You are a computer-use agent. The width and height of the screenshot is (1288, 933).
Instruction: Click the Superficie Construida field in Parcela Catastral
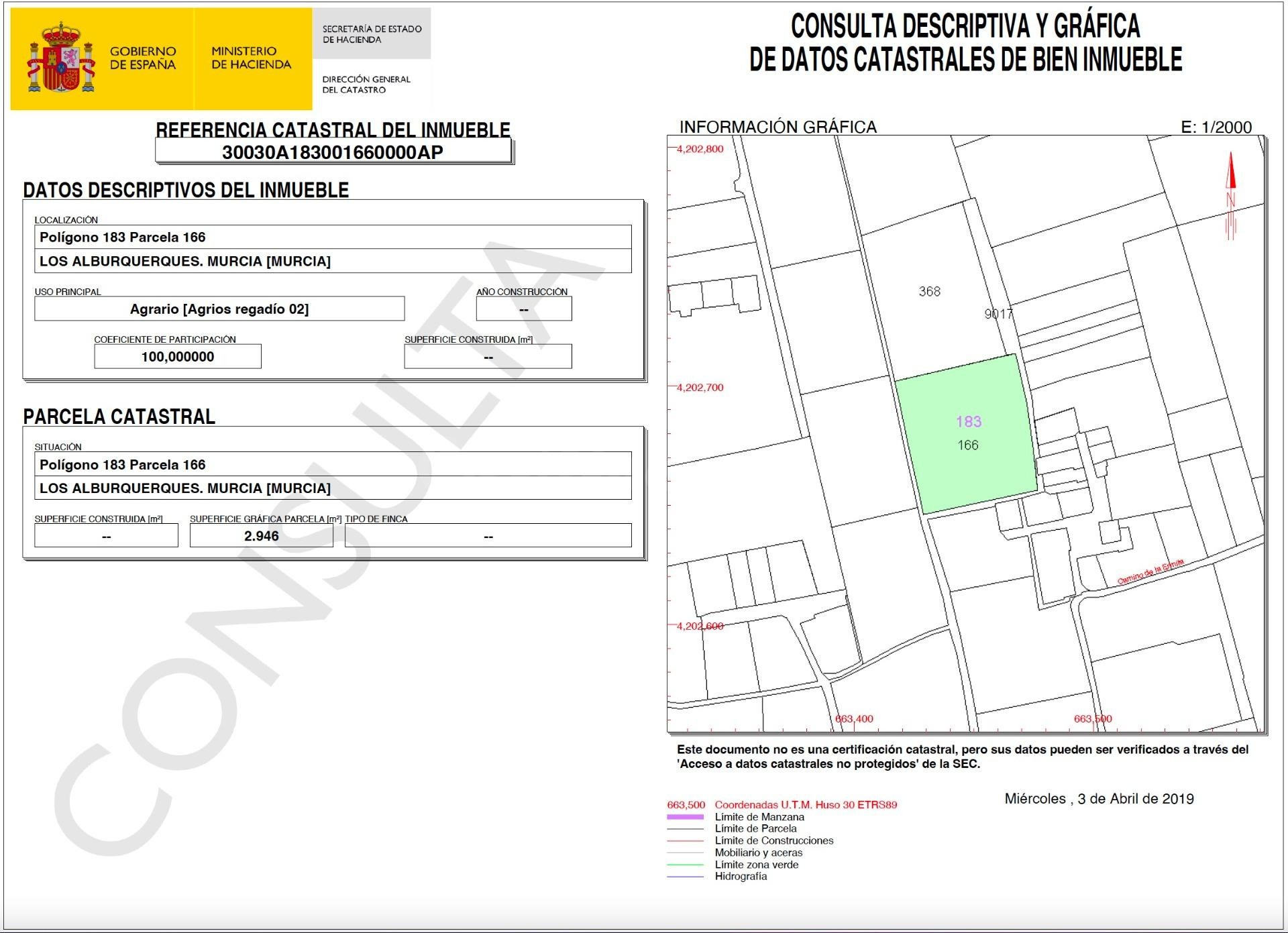[x=106, y=536]
